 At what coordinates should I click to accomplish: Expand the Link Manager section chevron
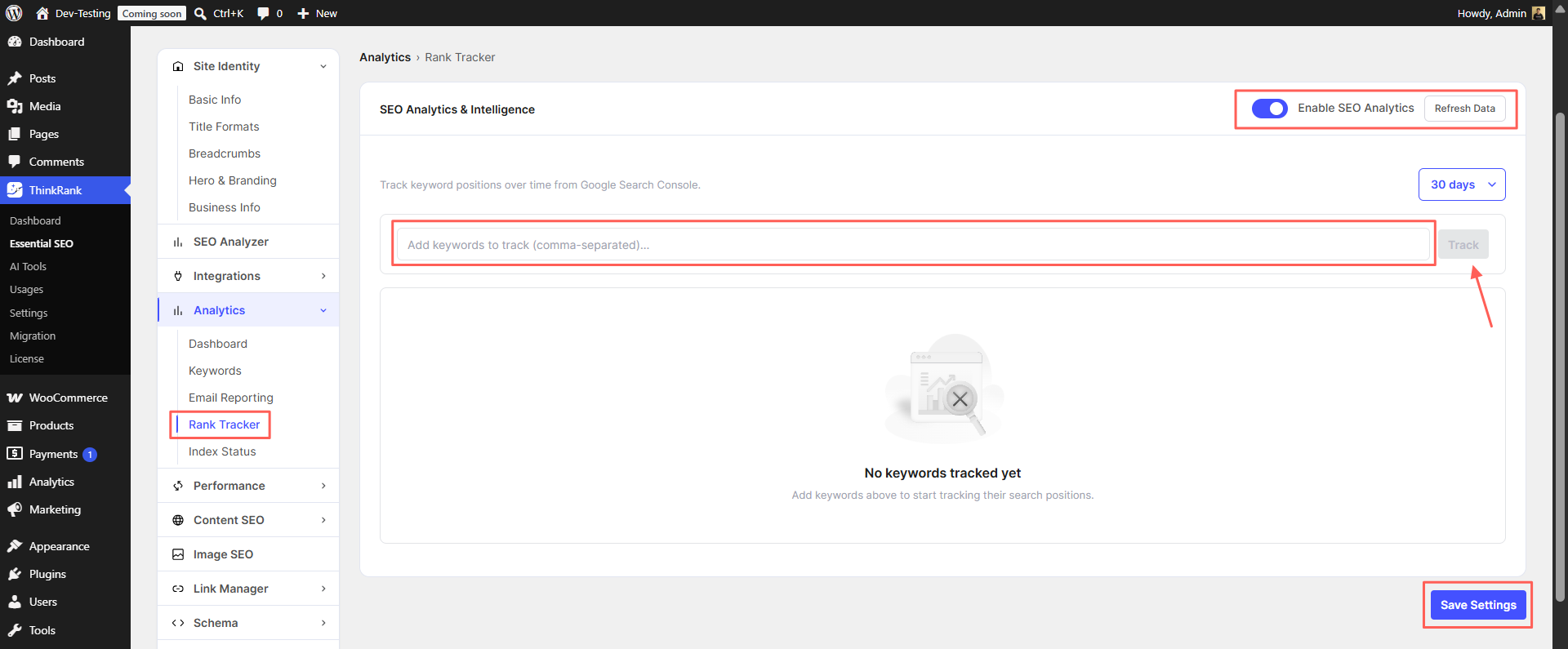323,589
